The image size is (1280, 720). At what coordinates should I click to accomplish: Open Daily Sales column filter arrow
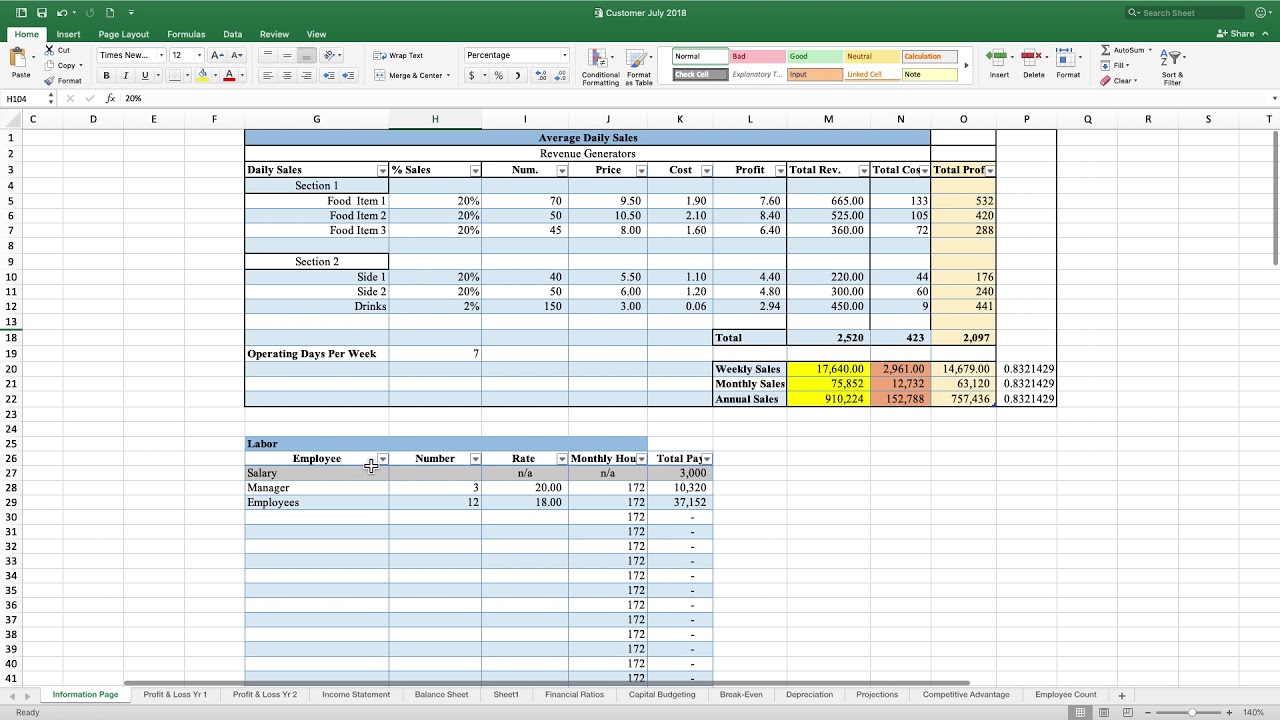coord(382,170)
